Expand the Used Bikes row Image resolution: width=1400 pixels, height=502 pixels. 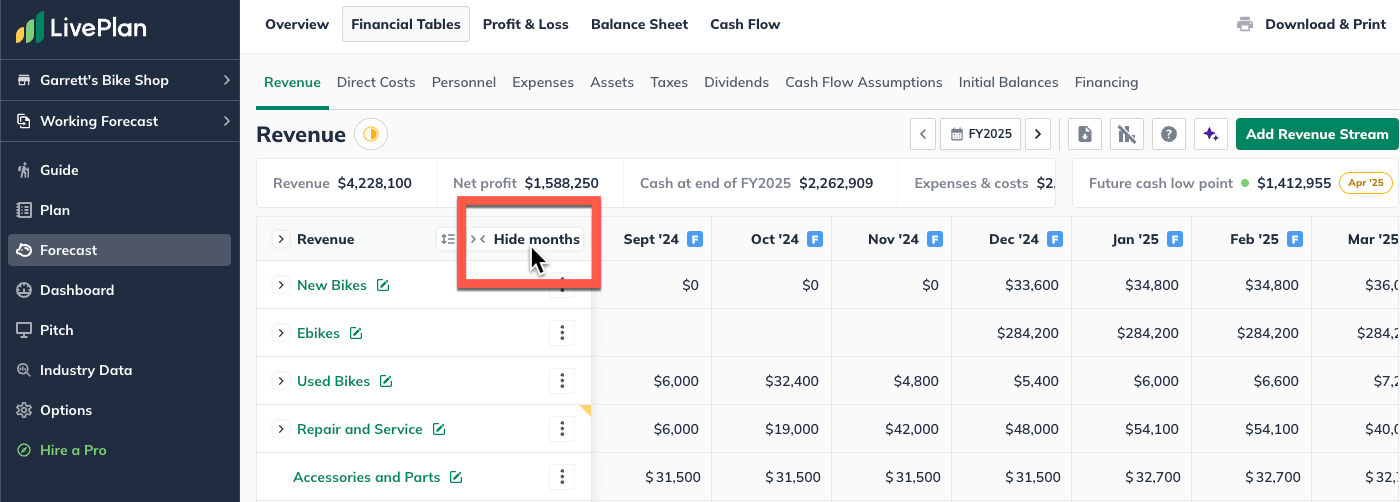pyautogui.click(x=281, y=381)
